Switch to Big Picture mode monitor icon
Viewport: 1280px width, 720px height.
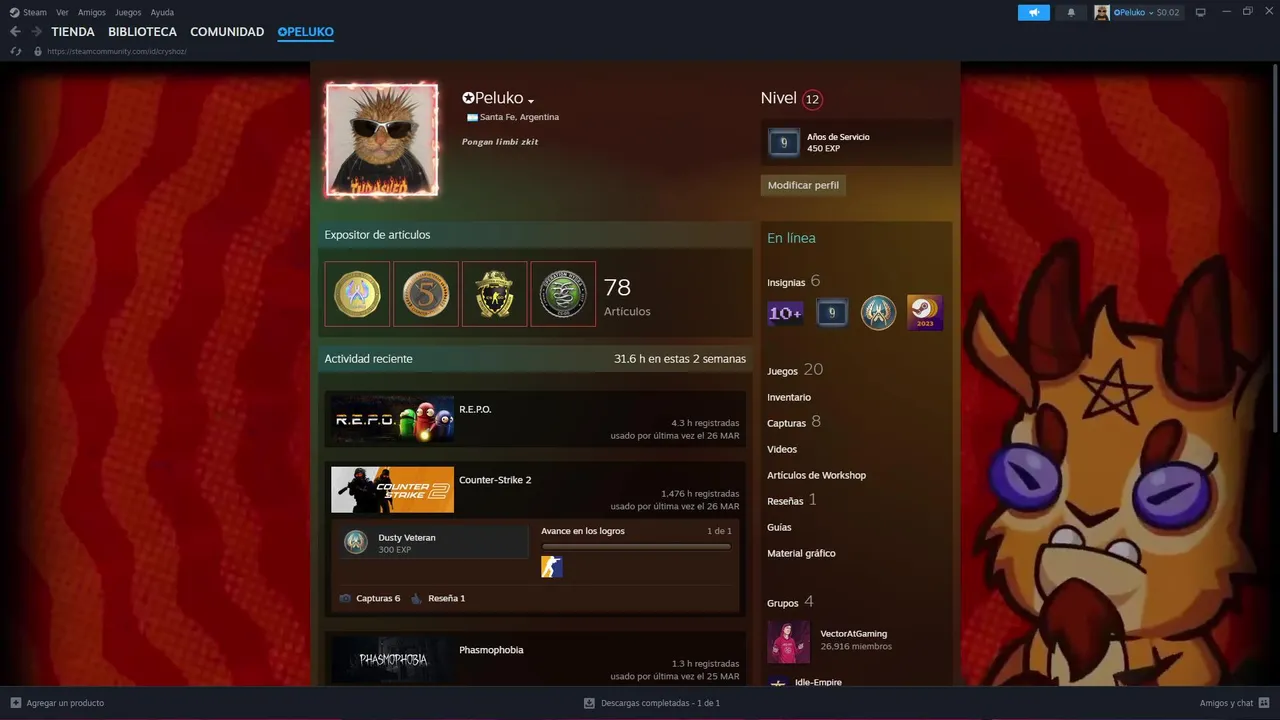1200,12
